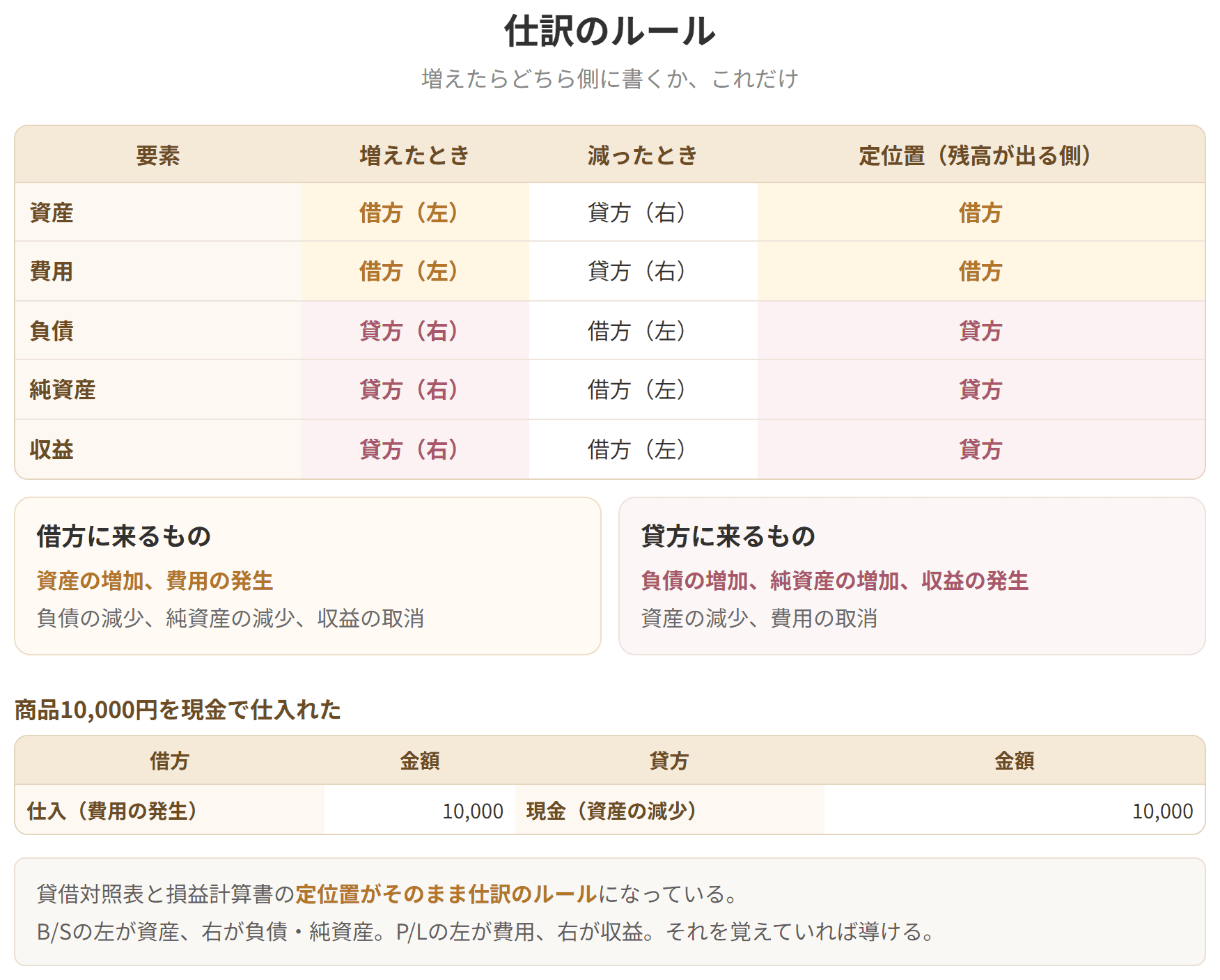Click the 貸方に来るもの card heading

point(728,536)
